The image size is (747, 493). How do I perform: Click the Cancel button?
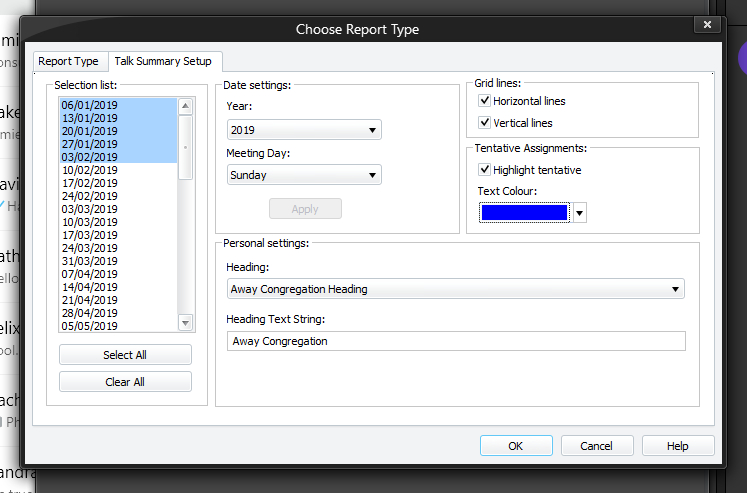pyautogui.click(x=597, y=446)
